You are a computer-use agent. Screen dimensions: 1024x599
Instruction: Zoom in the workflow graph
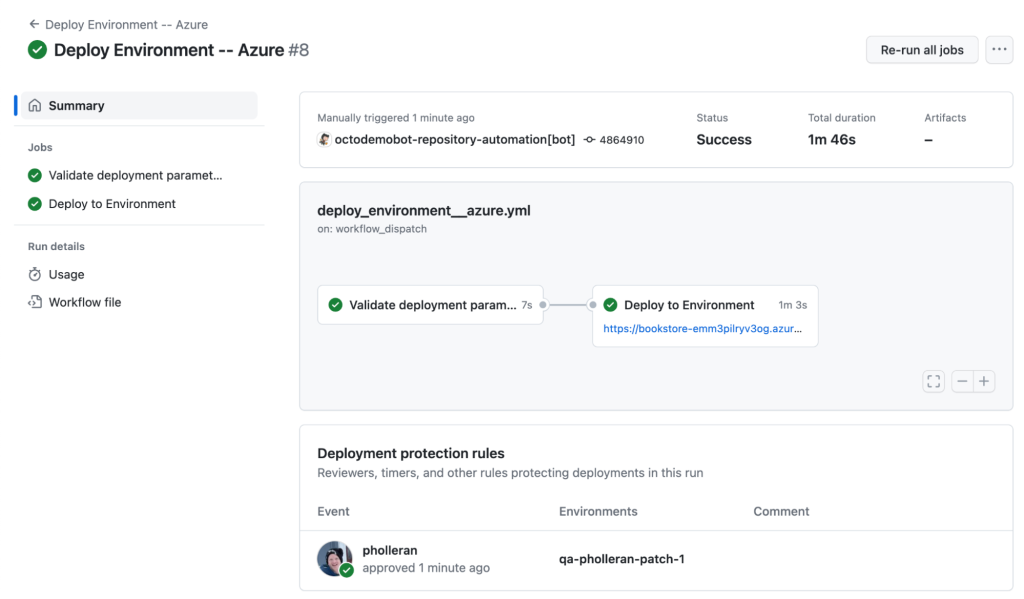984,381
